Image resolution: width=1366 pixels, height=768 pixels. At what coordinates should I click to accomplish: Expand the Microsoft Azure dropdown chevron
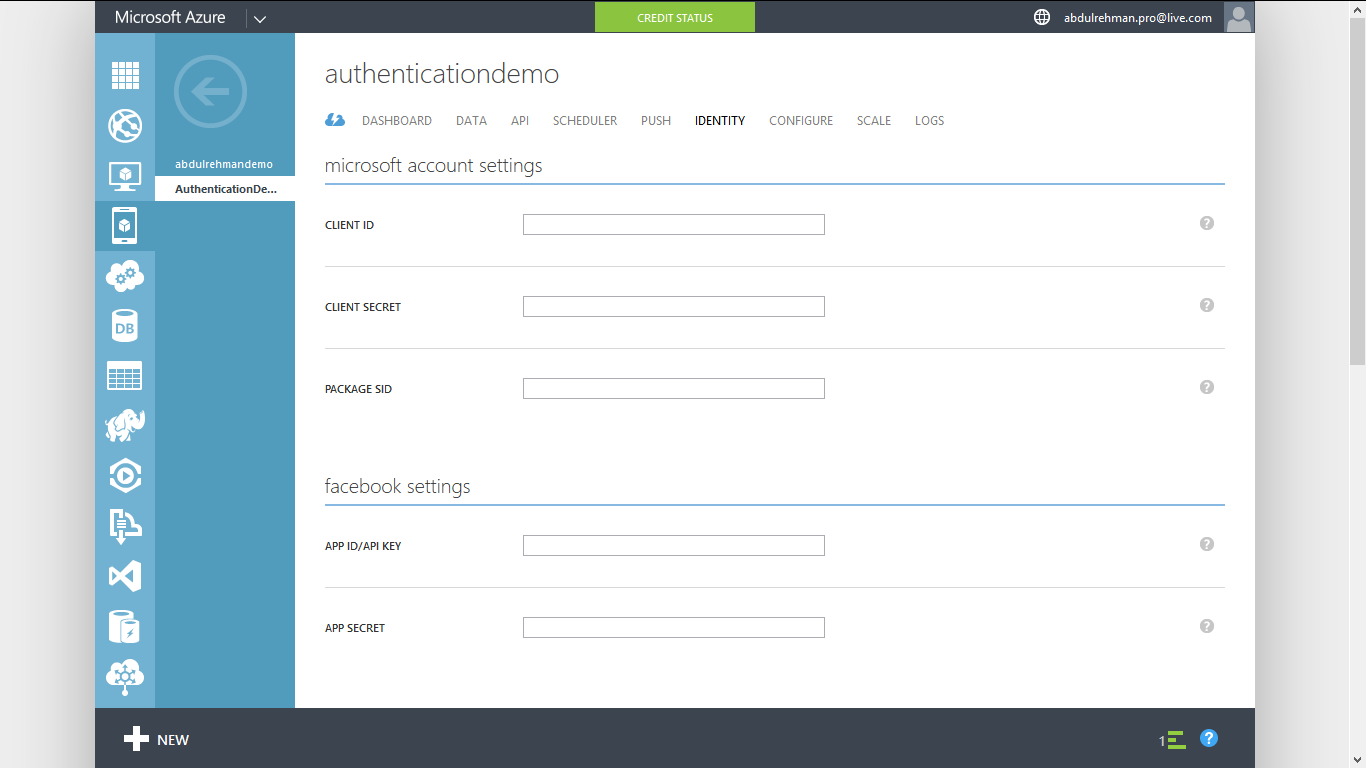click(260, 18)
